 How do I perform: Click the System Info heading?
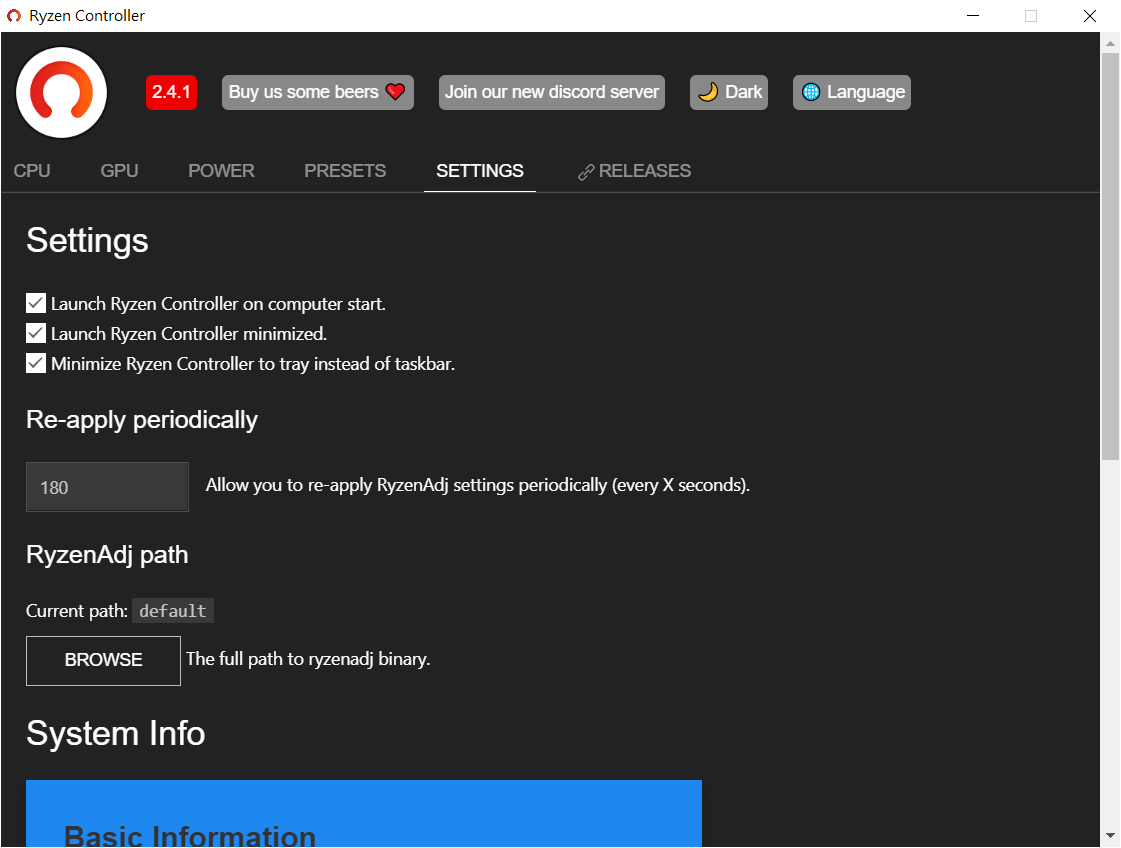pos(116,733)
